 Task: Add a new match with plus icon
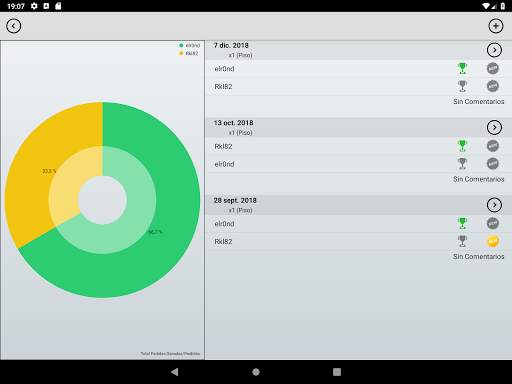(x=496, y=26)
